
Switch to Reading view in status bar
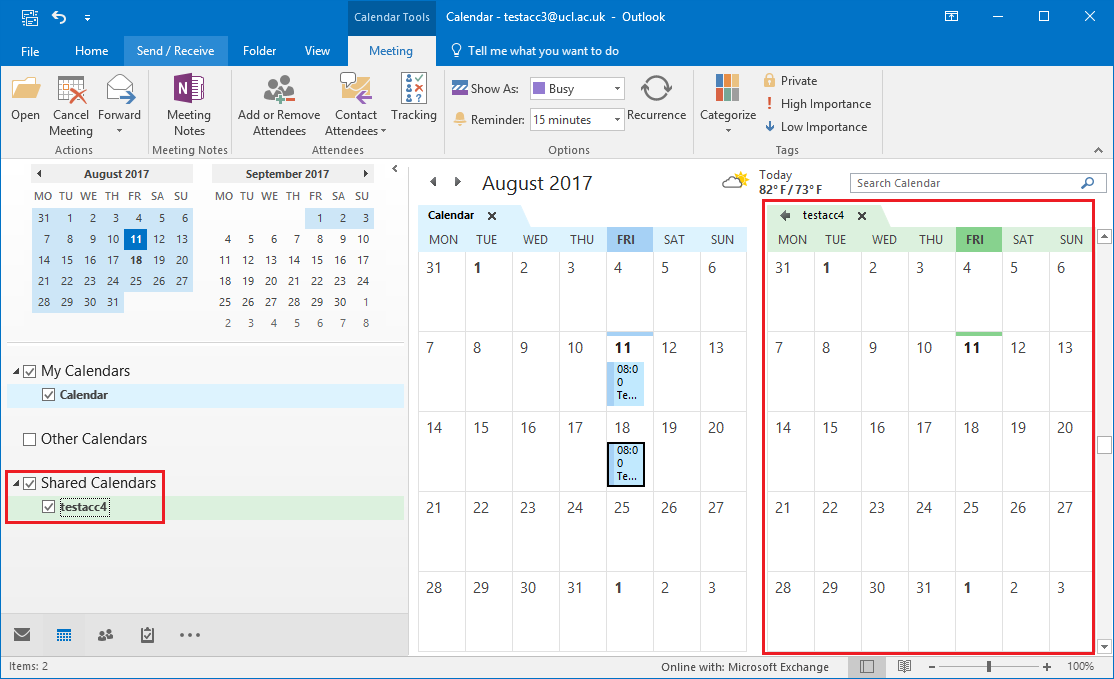tap(904, 667)
